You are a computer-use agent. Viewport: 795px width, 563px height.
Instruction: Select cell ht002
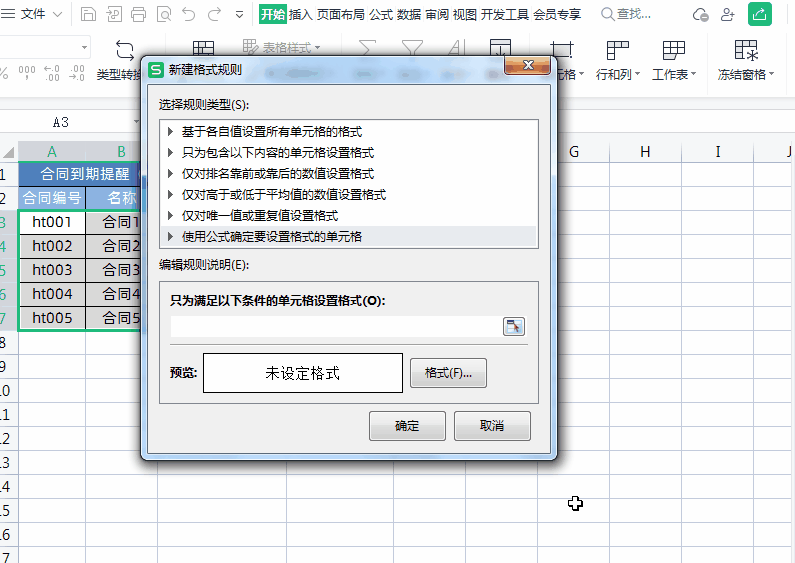coord(52,246)
